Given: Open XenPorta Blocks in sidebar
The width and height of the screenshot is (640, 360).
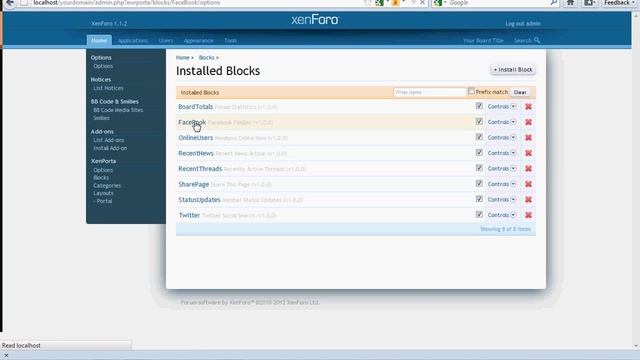Looking at the screenshot, I should tap(101, 178).
